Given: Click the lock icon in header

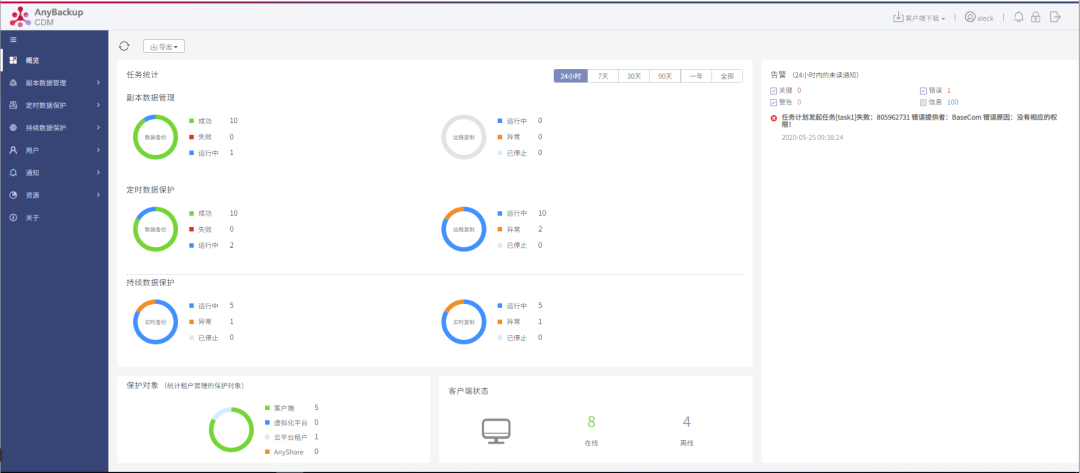Looking at the screenshot, I should pos(1035,17).
